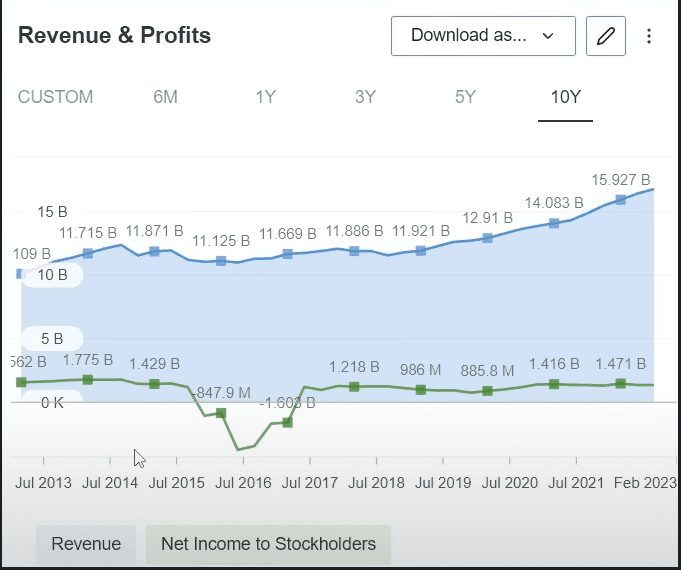Open the Download as dropdown

tap(483, 36)
